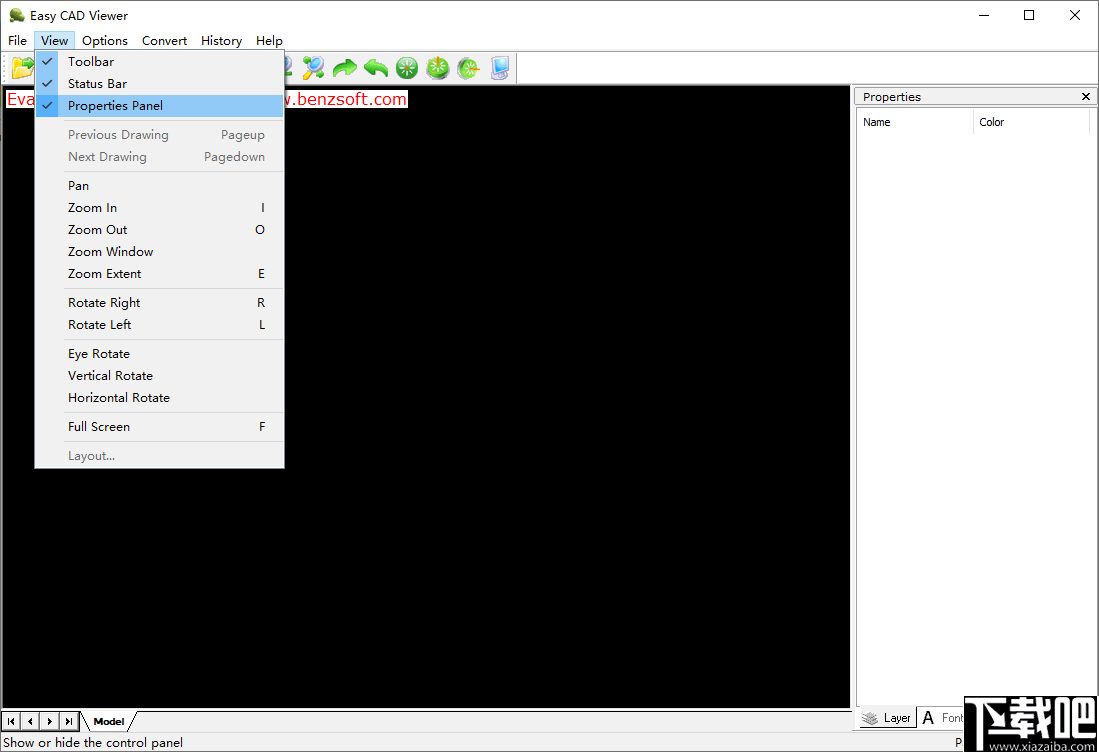Click the Horizontal Rotate toolbar icon
Screen dimensions: 1099x752
[468, 68]
